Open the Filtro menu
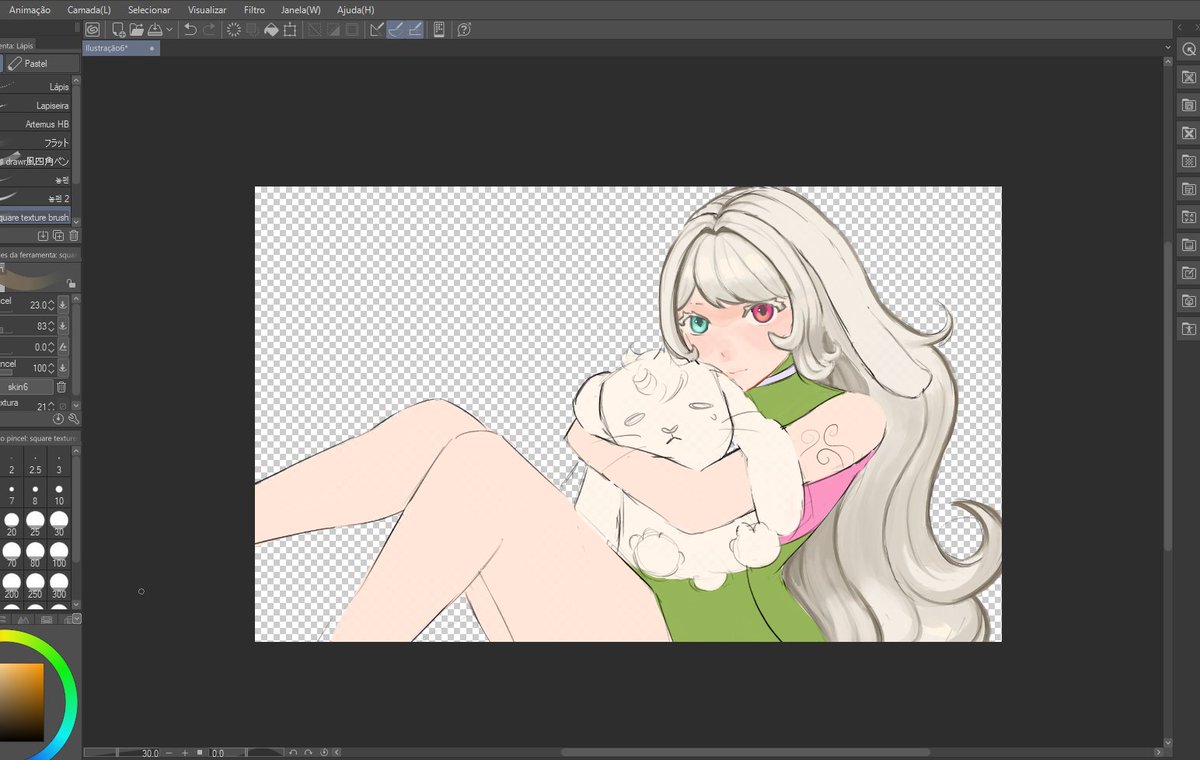 coord(254,9)
